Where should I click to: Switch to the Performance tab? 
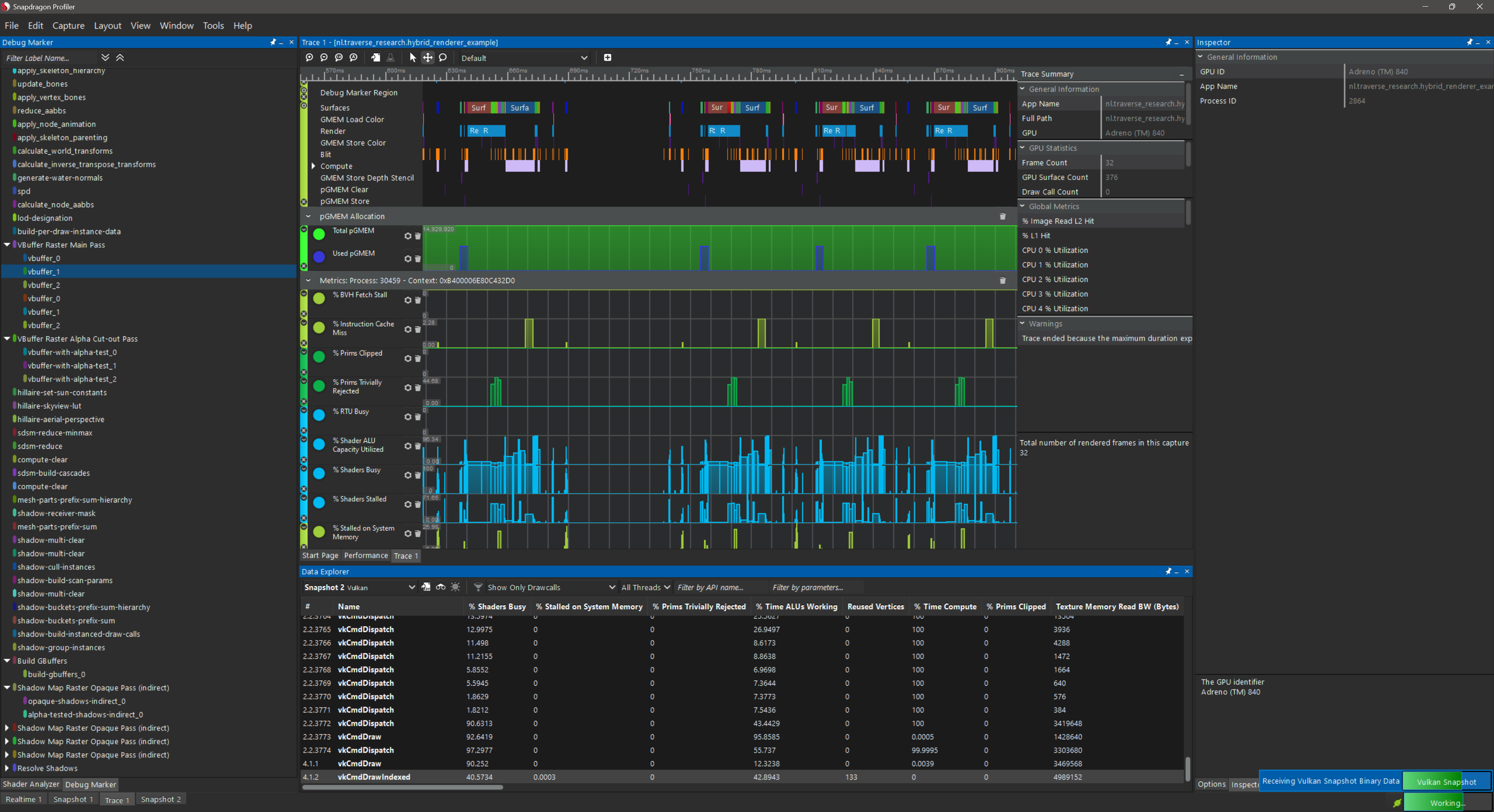366,555
